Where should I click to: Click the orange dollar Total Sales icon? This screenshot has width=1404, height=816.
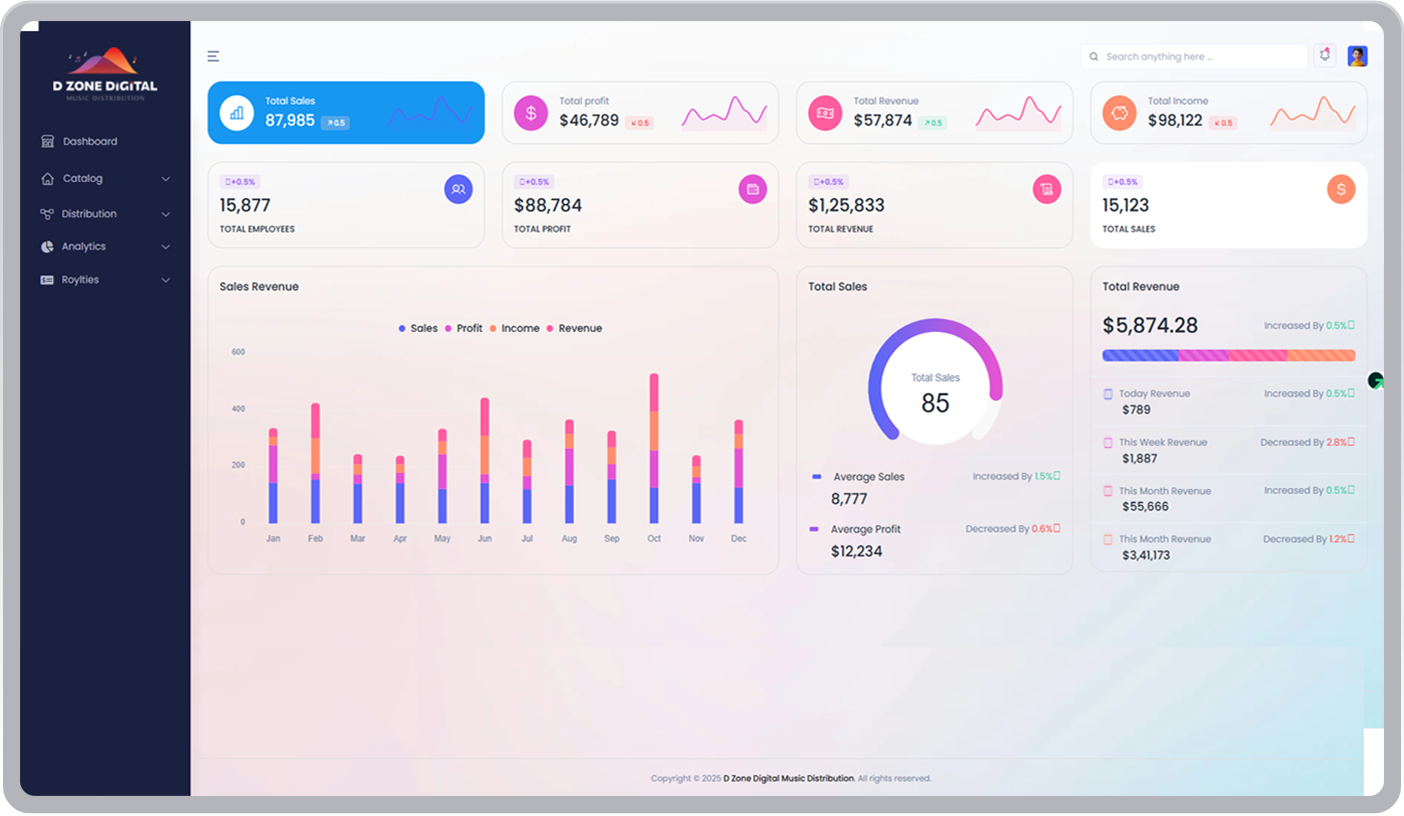point(1340,189)
